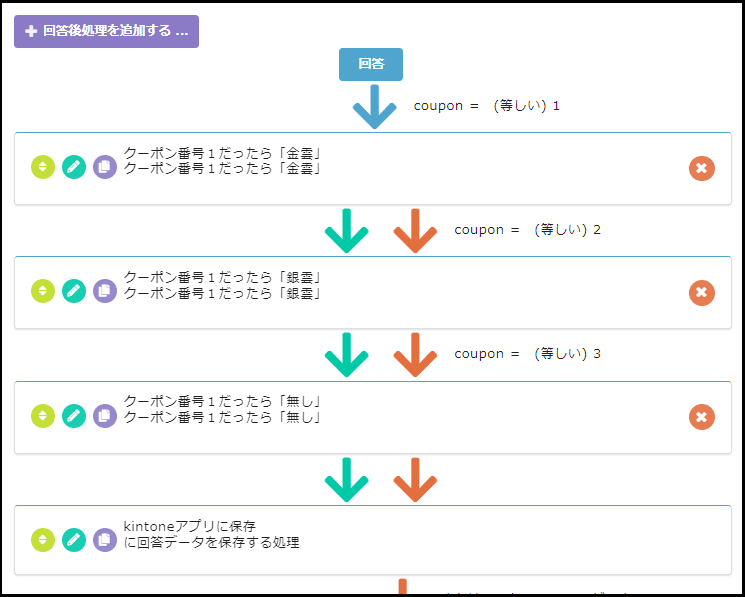Duplicate the 金雲 process with copy icon
Viewport: 745px width, 597px height.
pos(105,167)
